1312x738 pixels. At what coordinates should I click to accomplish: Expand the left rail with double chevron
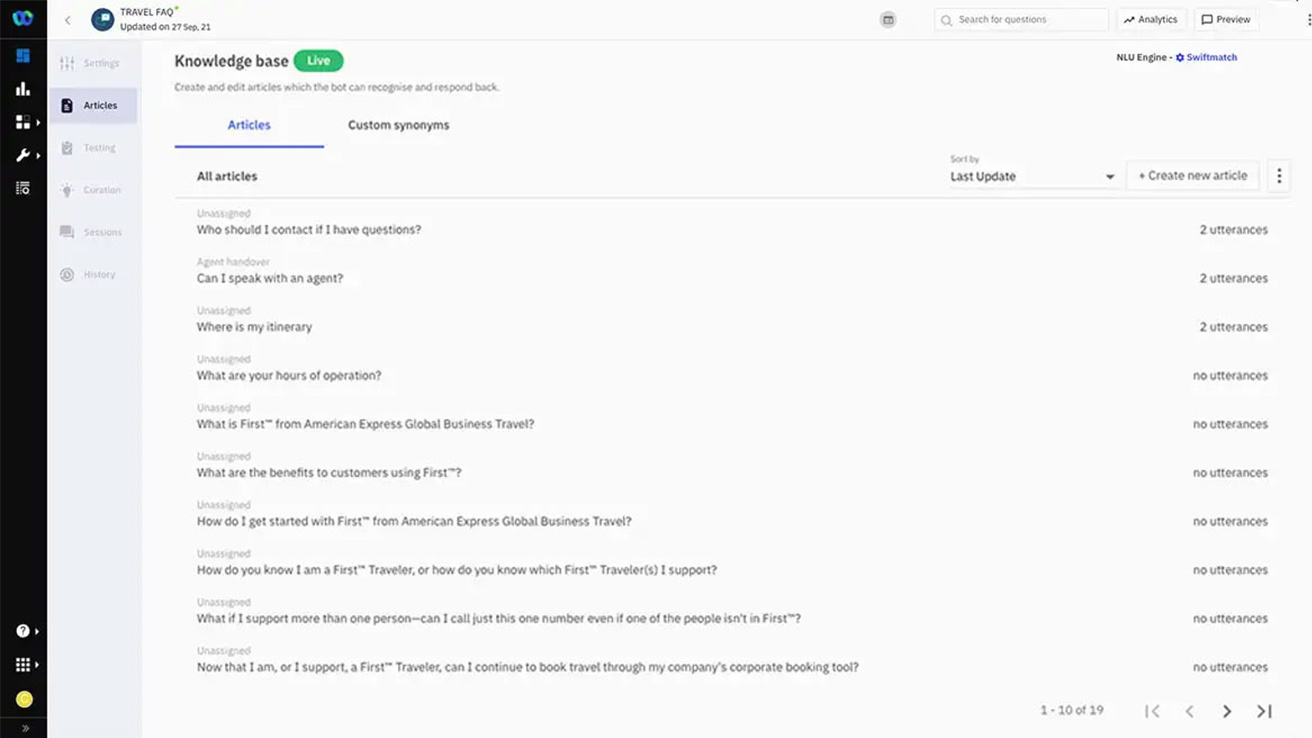(24, 728)
